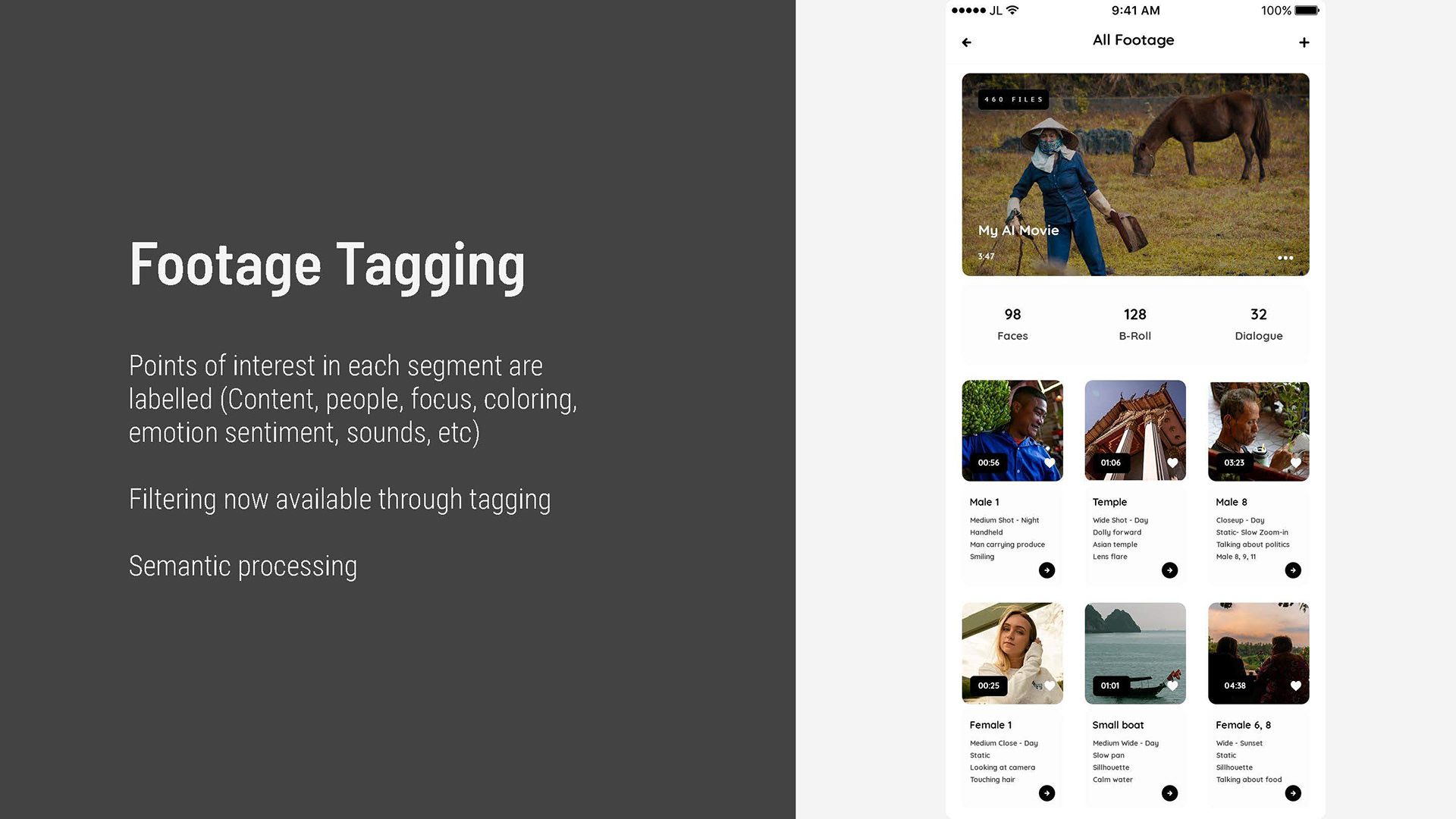Expand Female 6, 8 details with the arrow button
Viewport: 1456px width, 819px height.
click(x=1293, y=793)
